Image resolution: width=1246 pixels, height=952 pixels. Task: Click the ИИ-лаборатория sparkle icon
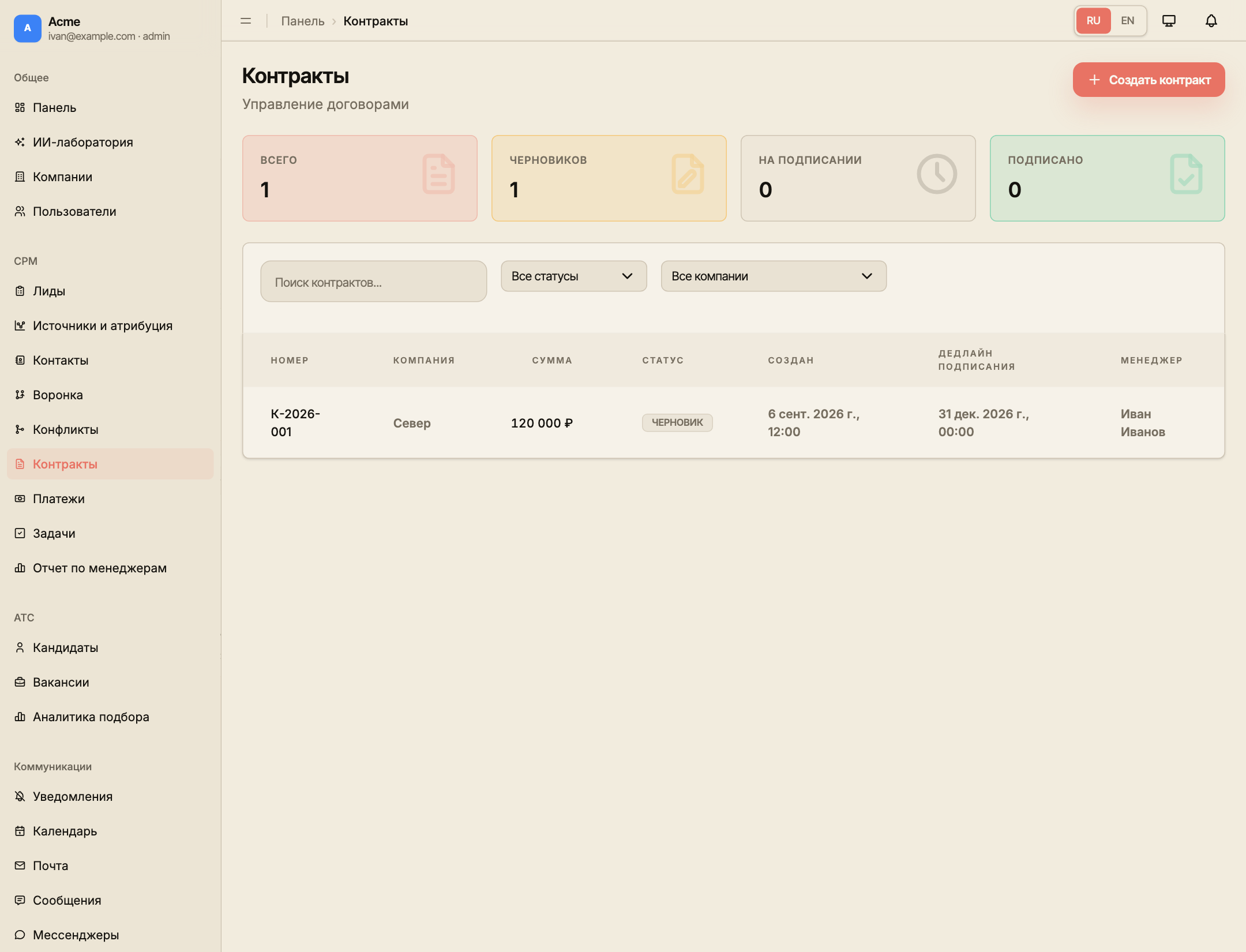tap(20, 142)
